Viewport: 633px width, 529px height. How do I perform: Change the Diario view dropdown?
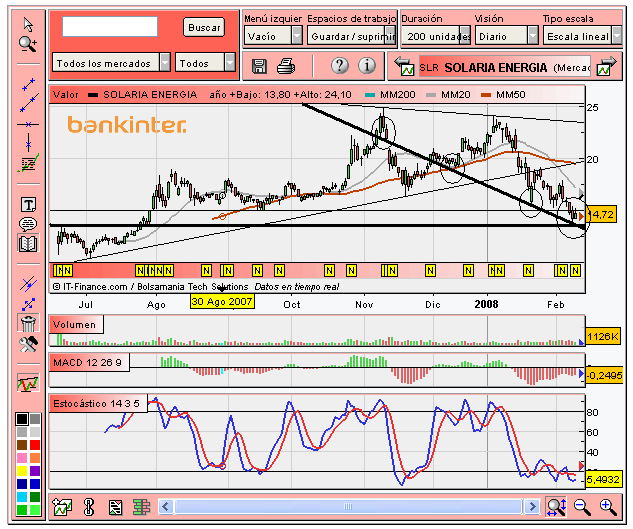coord(507,36)
